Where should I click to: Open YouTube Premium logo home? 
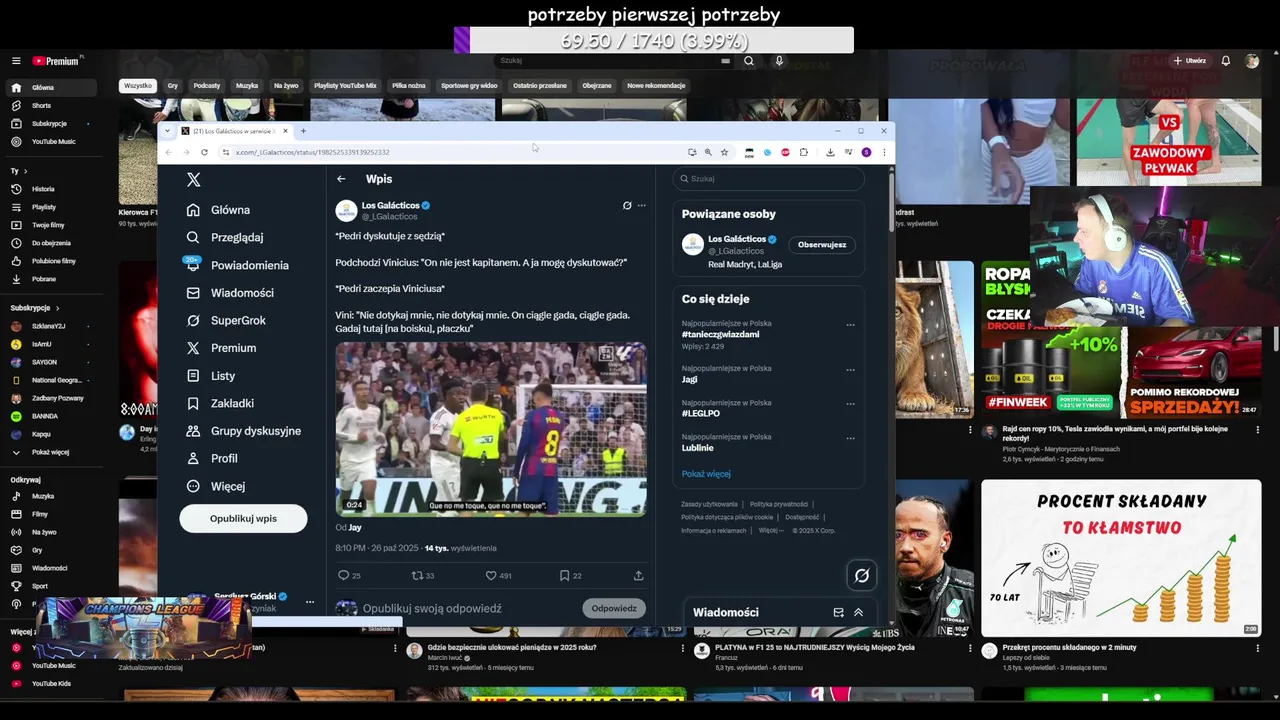(x=56, y=61)
